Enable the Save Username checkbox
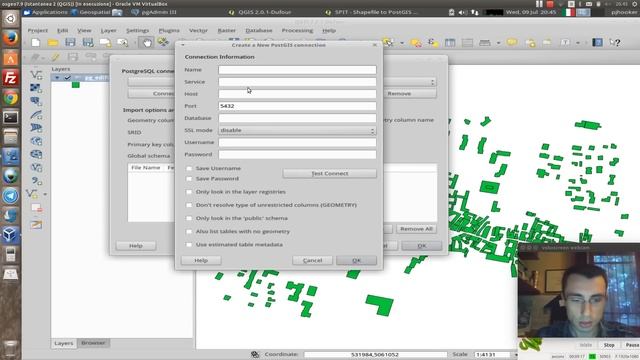Image resolution: width=640 pixels, height=360 pixels. coord(189,168)
